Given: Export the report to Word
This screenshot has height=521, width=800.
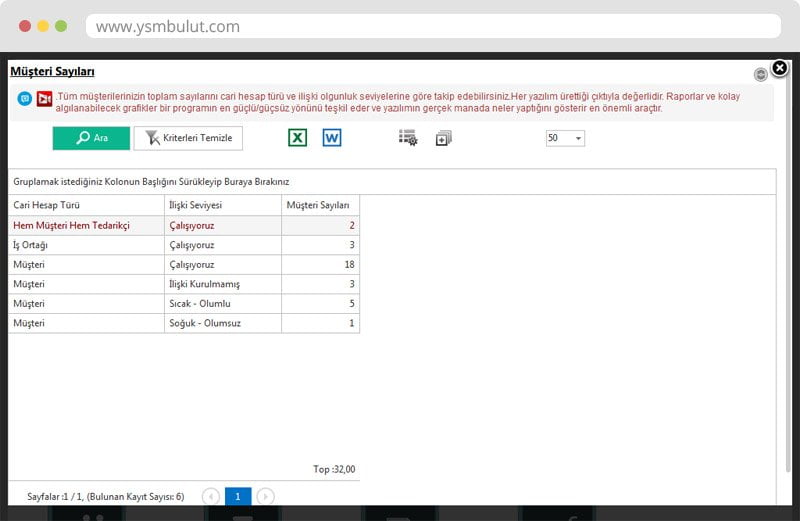Looking at the screenshot, I should click(332, 138).
